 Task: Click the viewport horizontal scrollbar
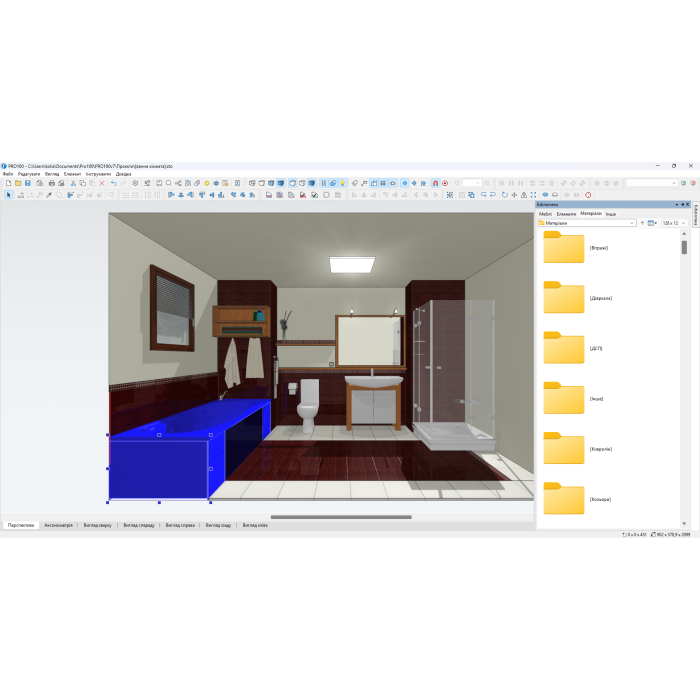click(x=340, y=517)
